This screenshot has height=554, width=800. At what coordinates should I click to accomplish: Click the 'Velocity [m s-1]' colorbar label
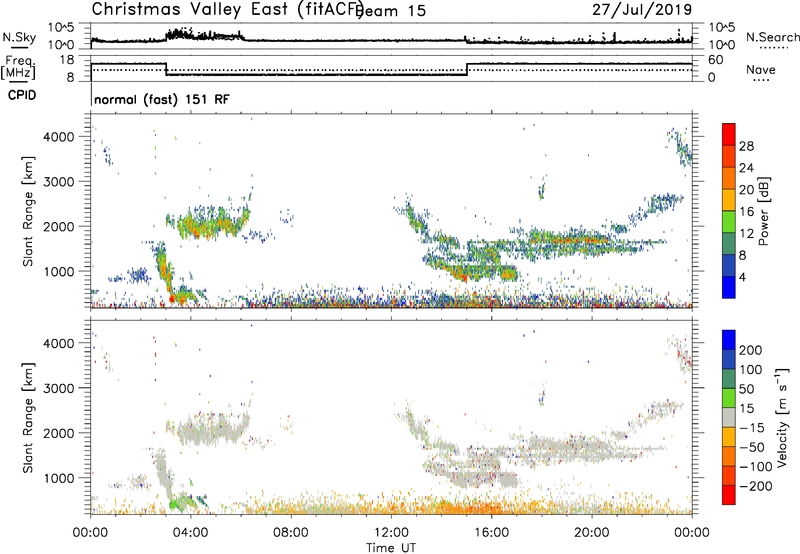click(781, 417)
